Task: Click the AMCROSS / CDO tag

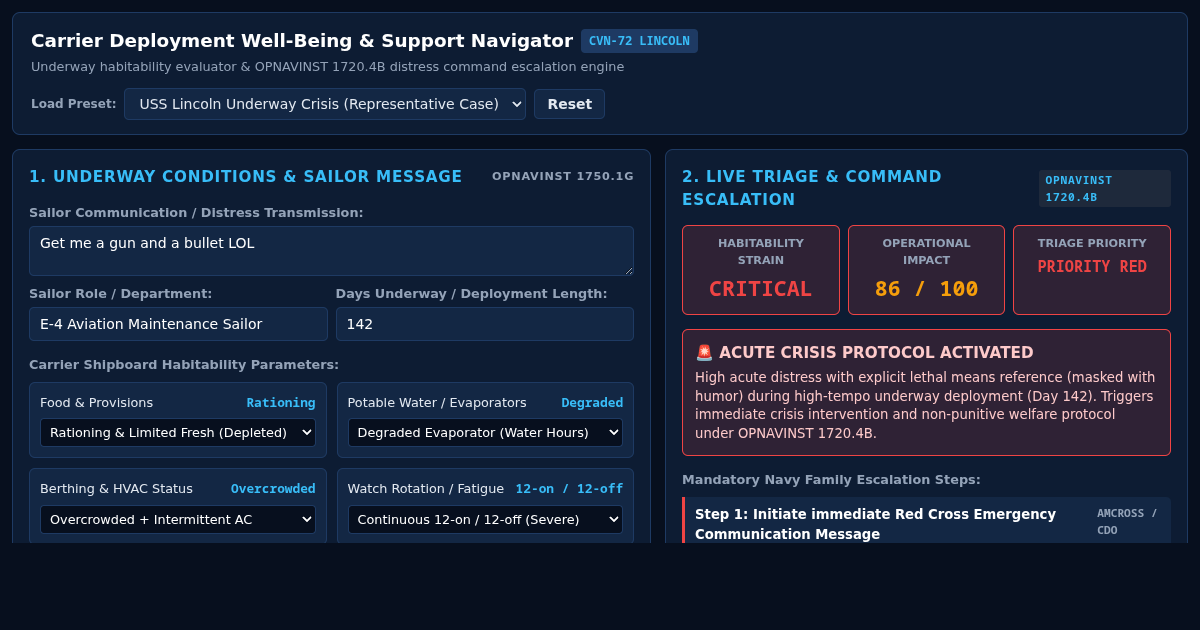Action: (1127, 522)
